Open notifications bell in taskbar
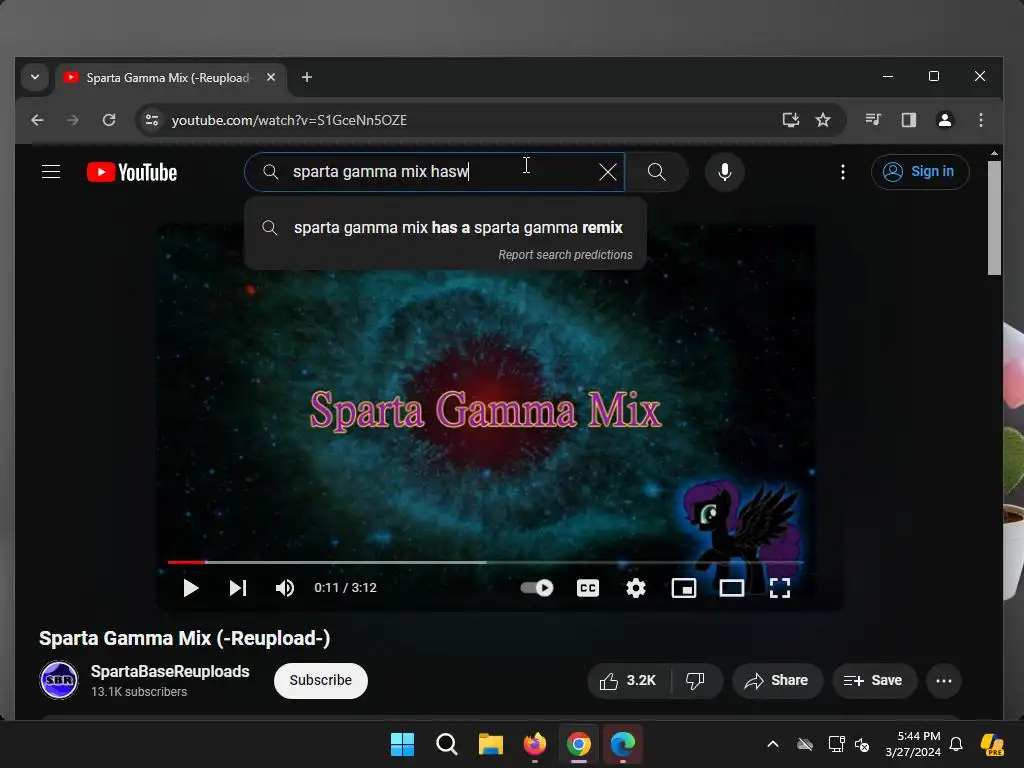 pyautogui.click(x=956, y=744)
